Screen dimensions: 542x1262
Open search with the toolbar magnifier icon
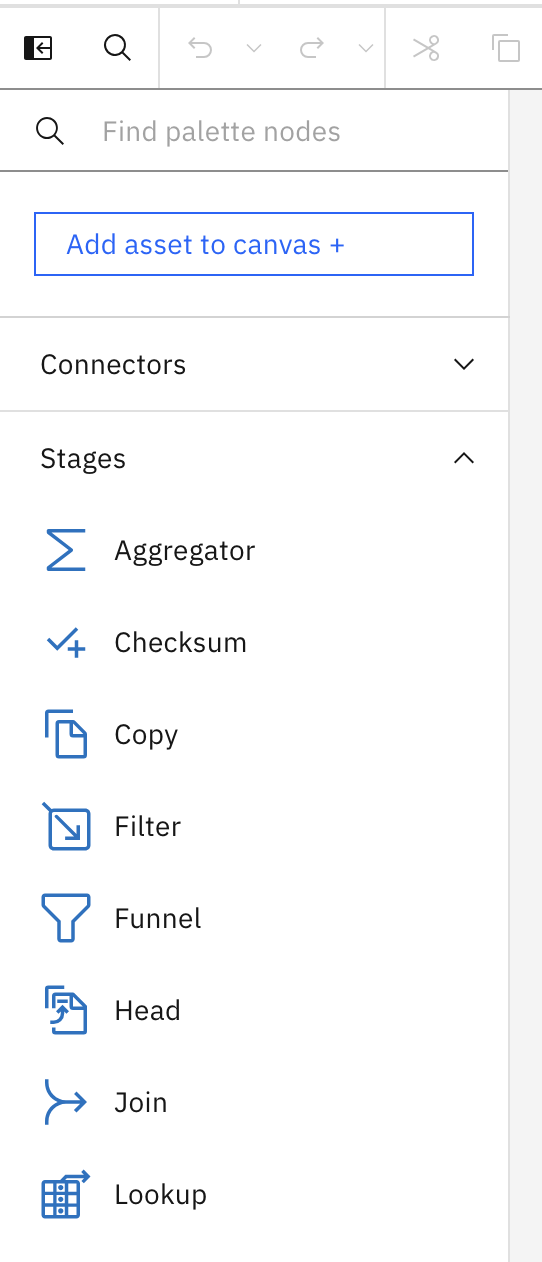coord(118,48)
